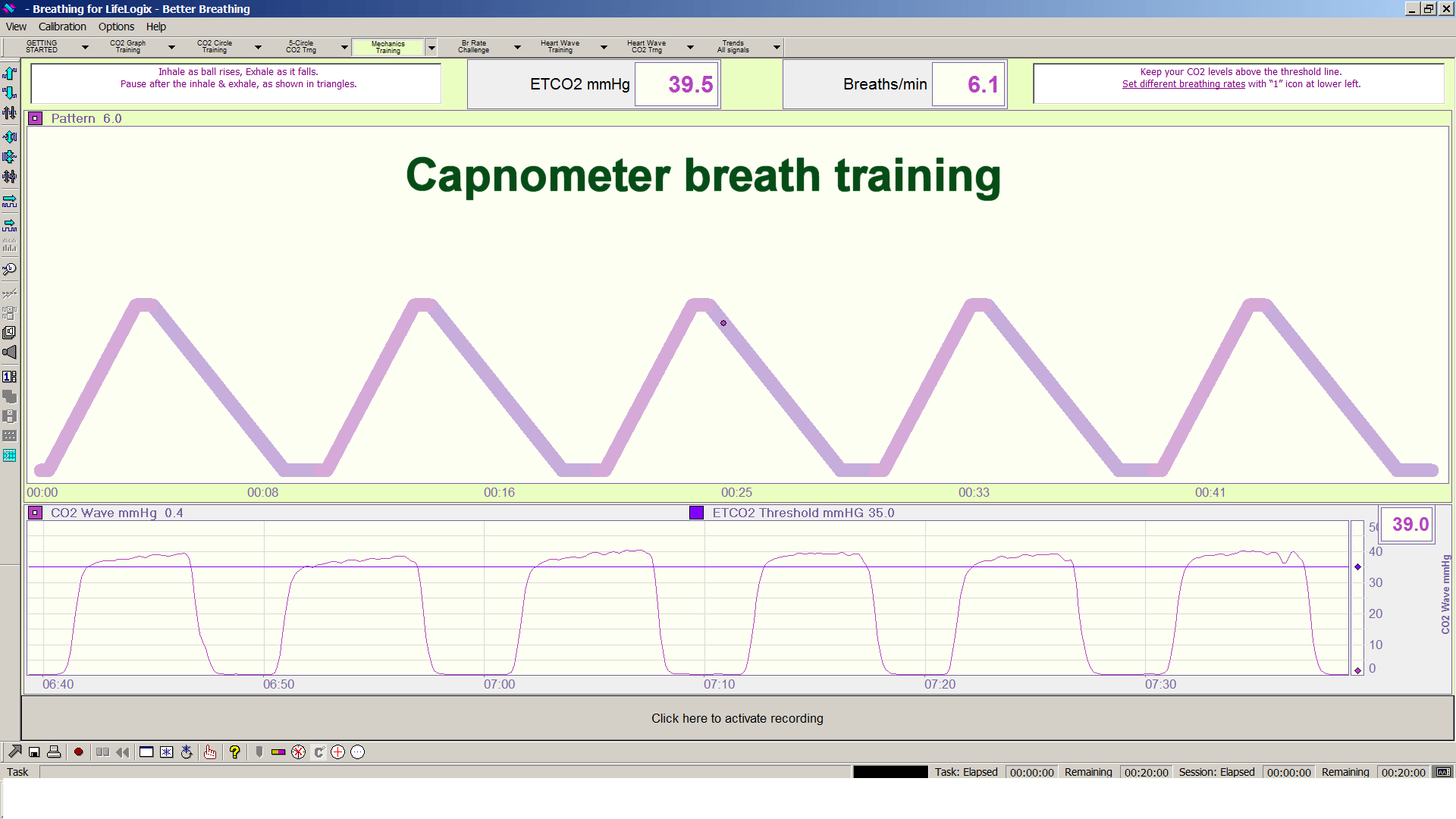The height and width of the screenshot is (819, 1456).
Task: Open the CO2 Graph Training dropdown arrow
Action: point(171,47)
